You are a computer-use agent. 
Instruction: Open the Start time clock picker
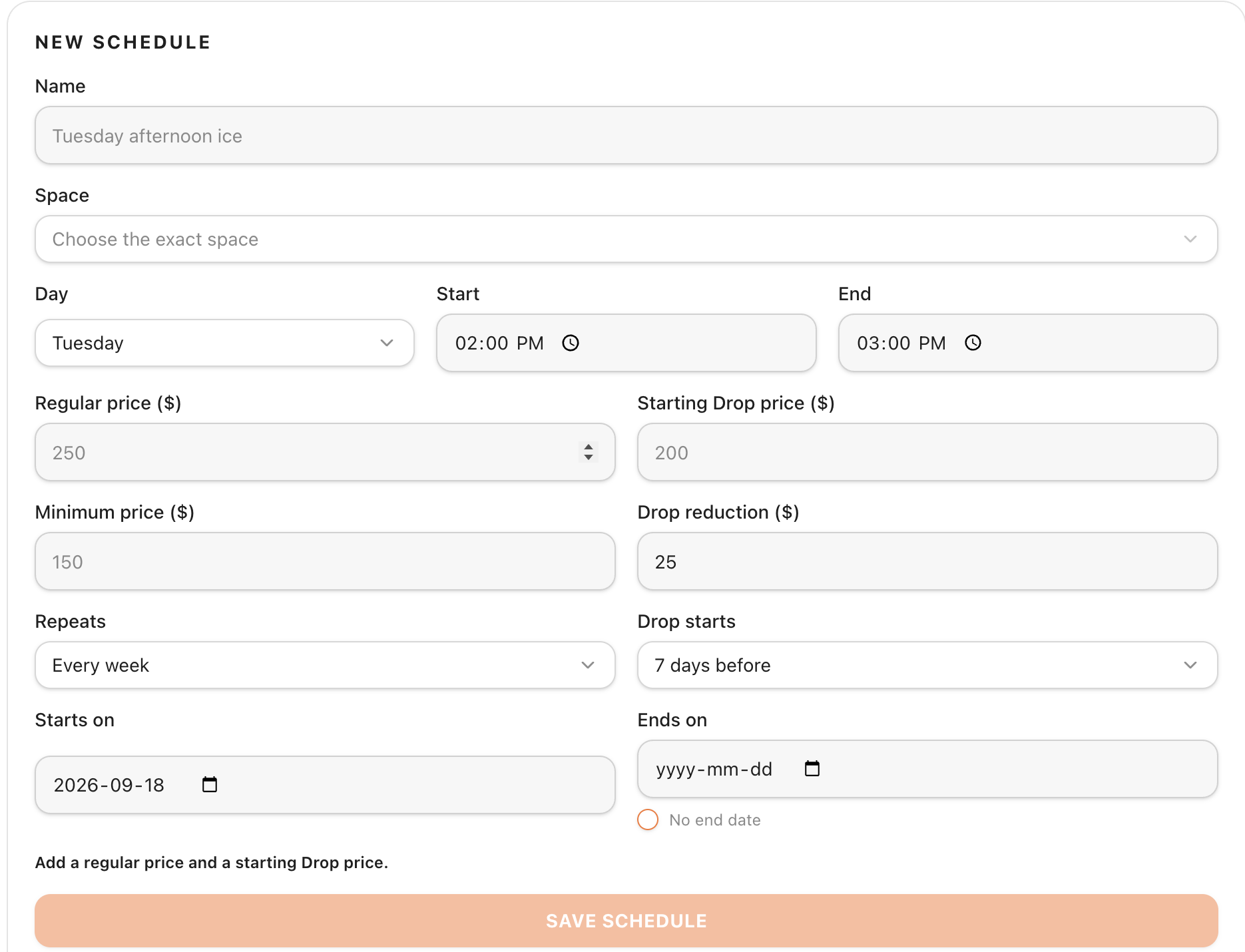[571, 343]
